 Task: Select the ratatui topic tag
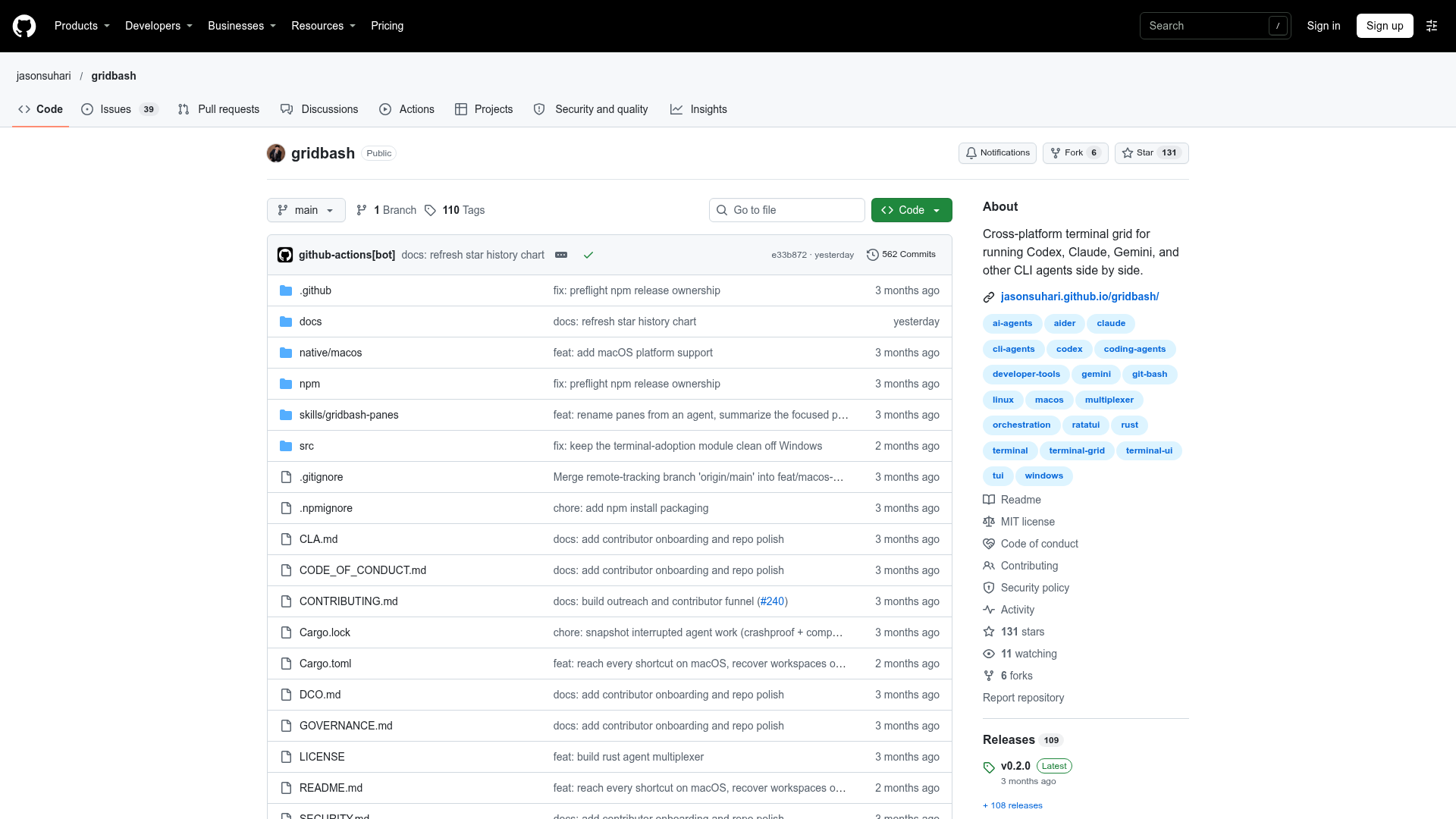point(1086,425)
